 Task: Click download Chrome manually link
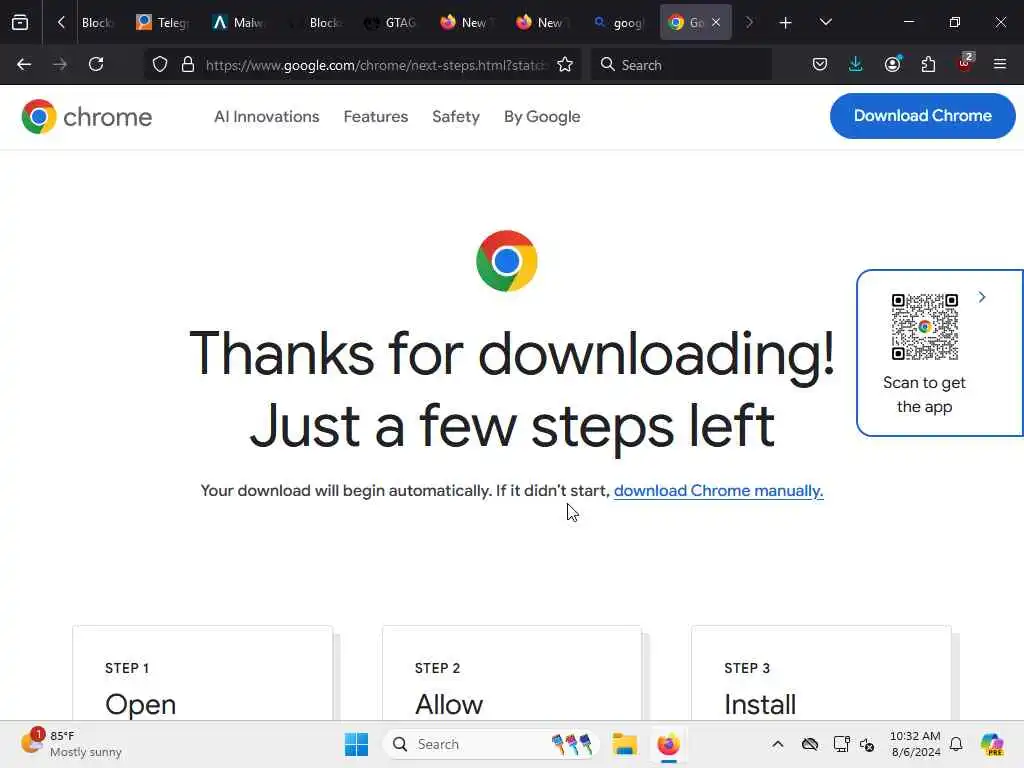point(718,491)
